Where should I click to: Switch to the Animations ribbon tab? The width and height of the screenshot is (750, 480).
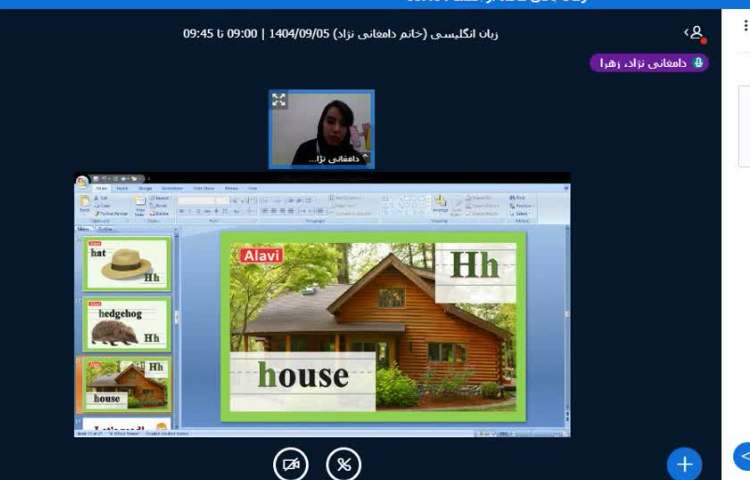click(x=172, y=188)
